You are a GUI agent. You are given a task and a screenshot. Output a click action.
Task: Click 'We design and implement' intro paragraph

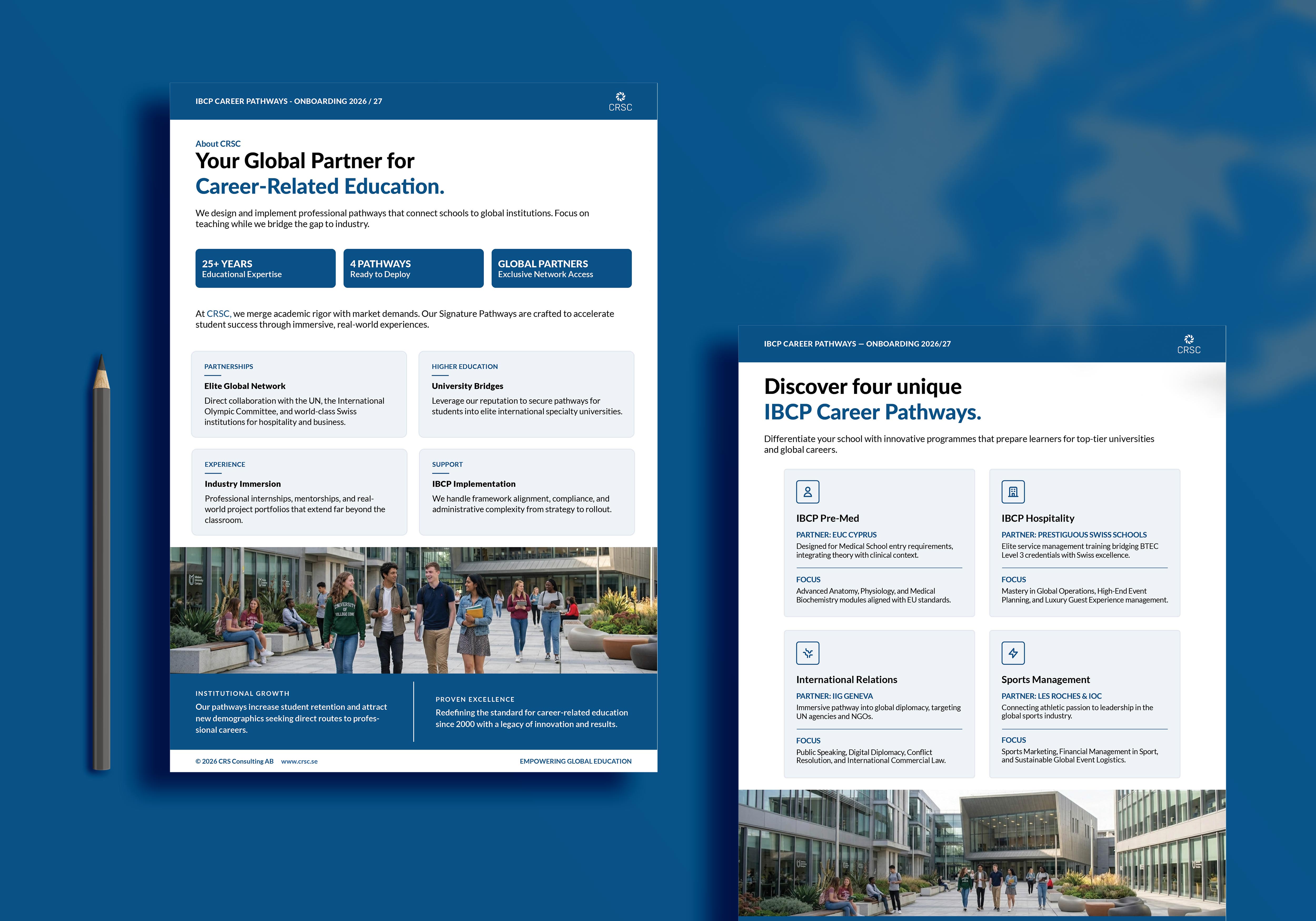point(392,218)
